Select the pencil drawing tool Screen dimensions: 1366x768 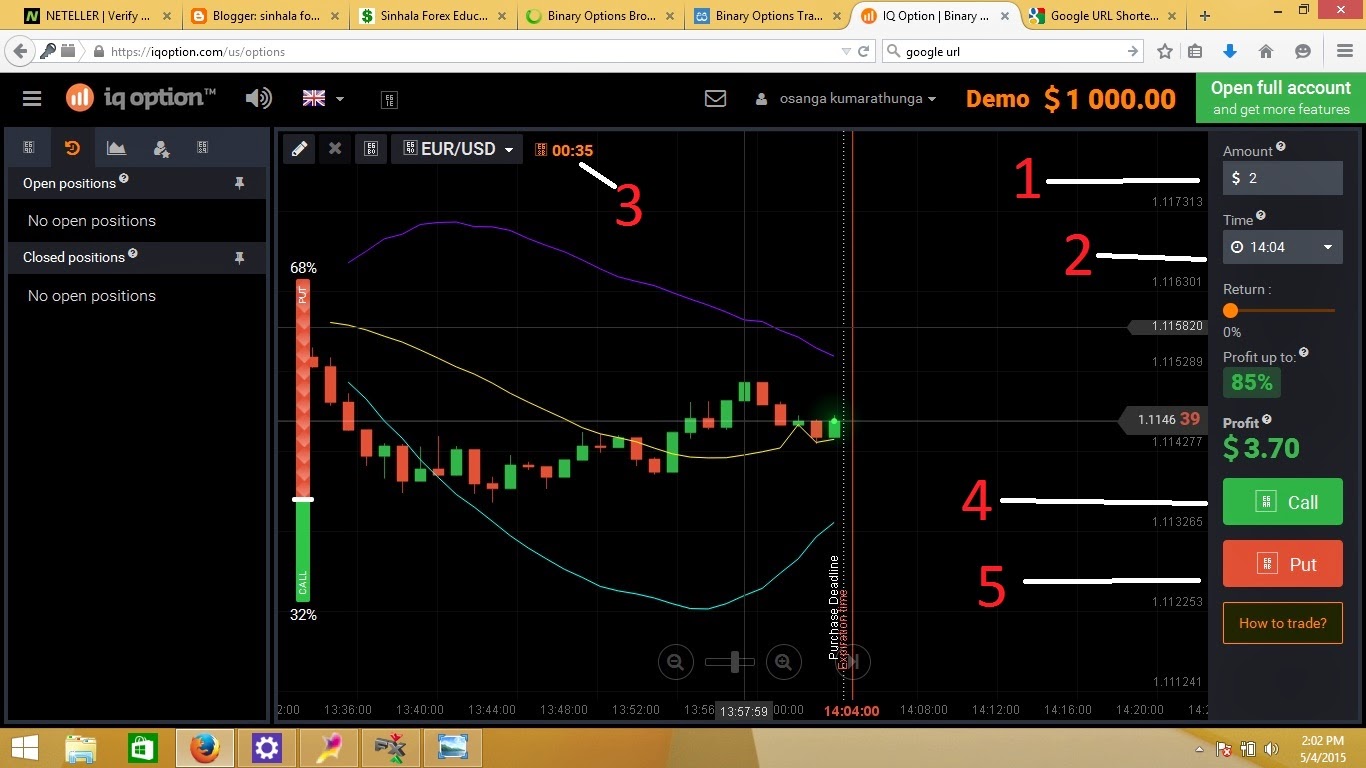tap(299, 149)
